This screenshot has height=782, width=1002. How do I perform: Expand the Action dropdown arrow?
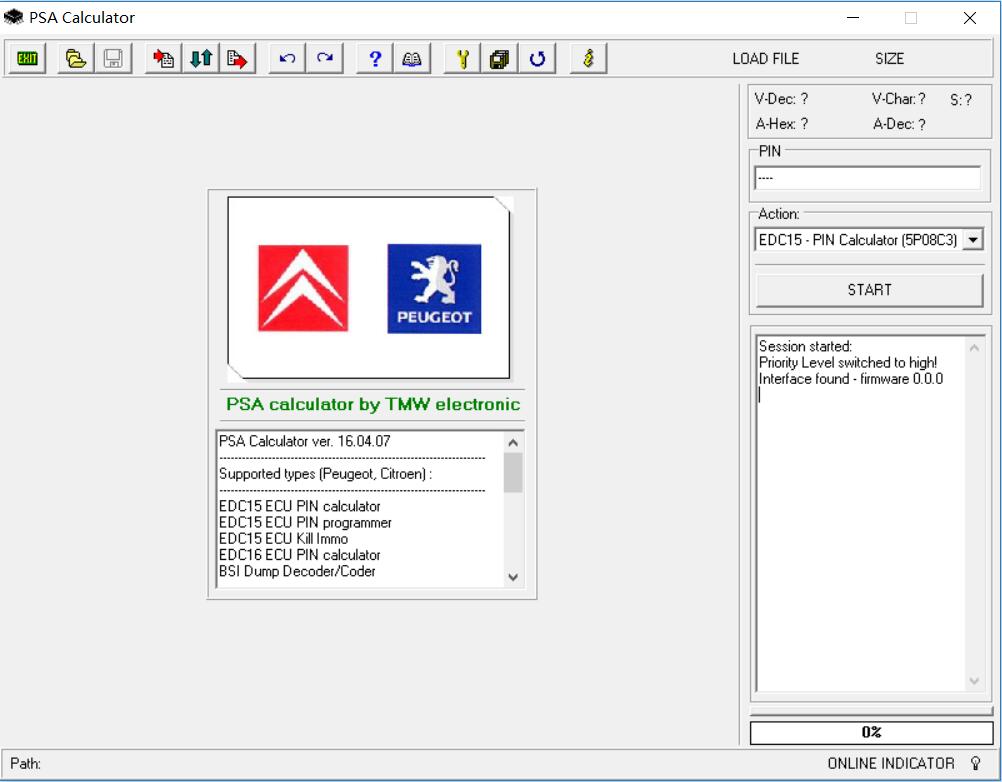(x=973, y=240)
